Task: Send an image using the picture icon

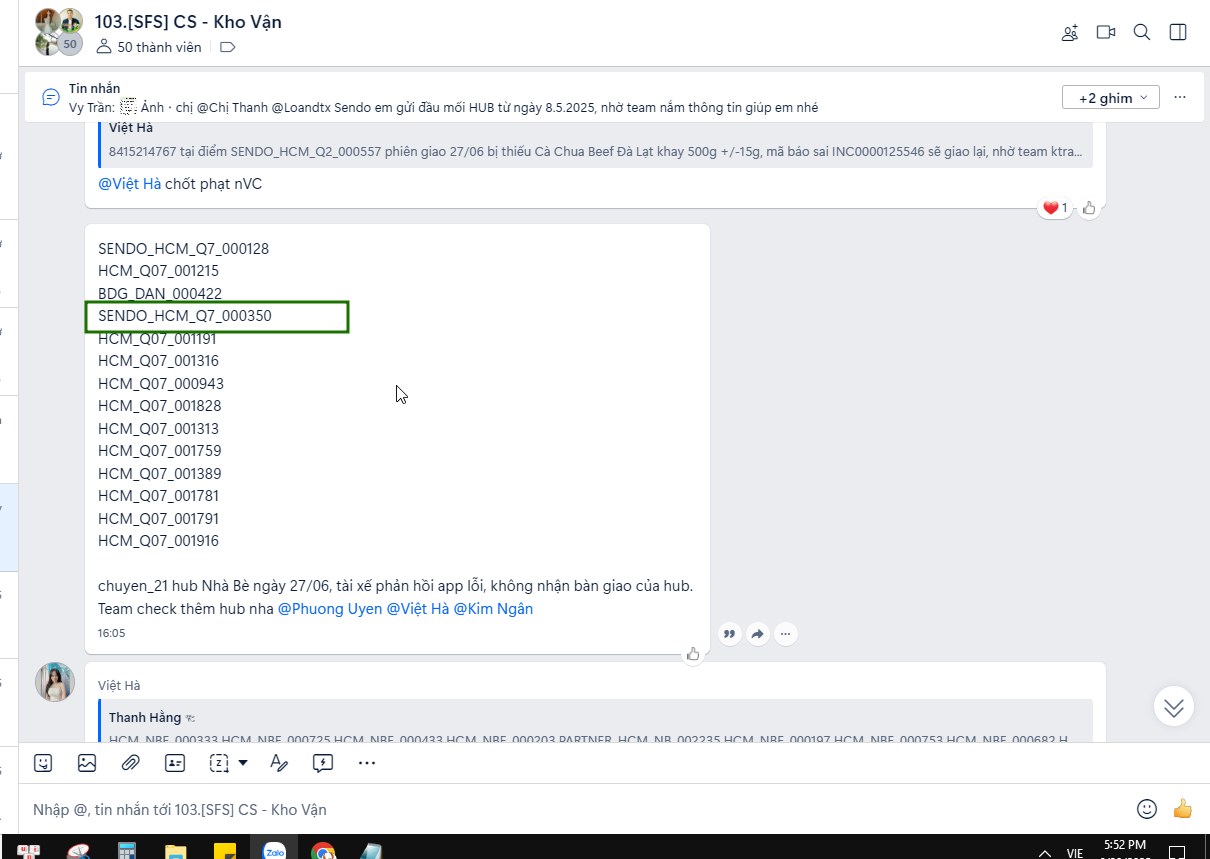Action: click(x=87, y=763)
